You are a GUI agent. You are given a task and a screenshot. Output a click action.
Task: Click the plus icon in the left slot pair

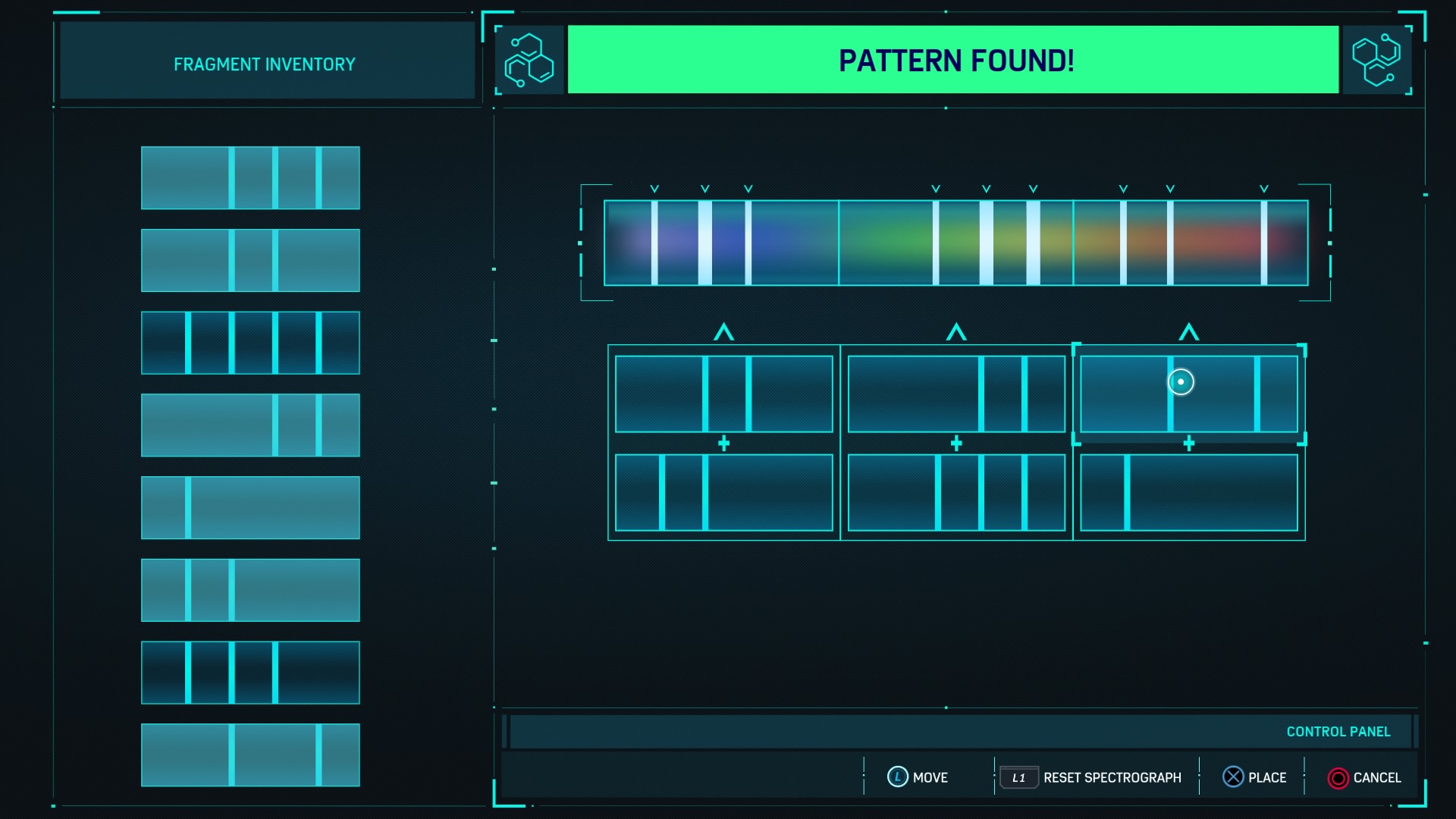(723, 443)
